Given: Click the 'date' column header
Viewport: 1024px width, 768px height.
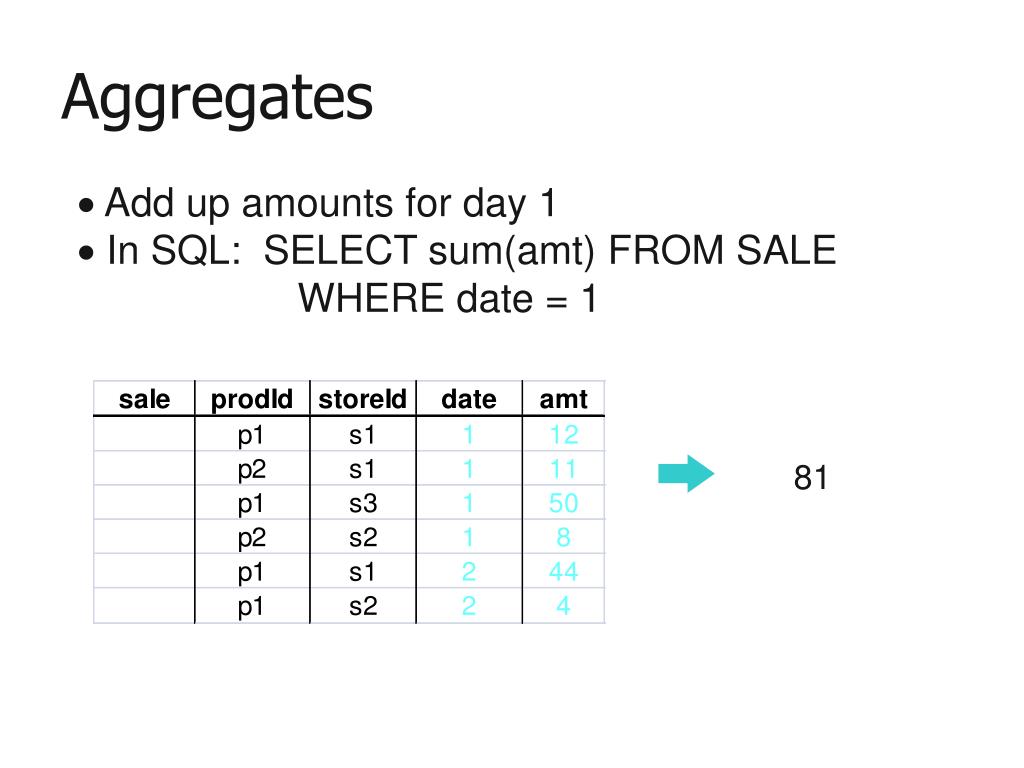Looking at the screenshot, I should pyautogui.click(x=469, y=399).
